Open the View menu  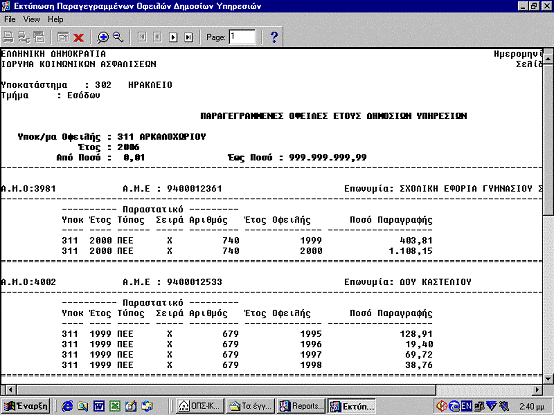point(31,19)
